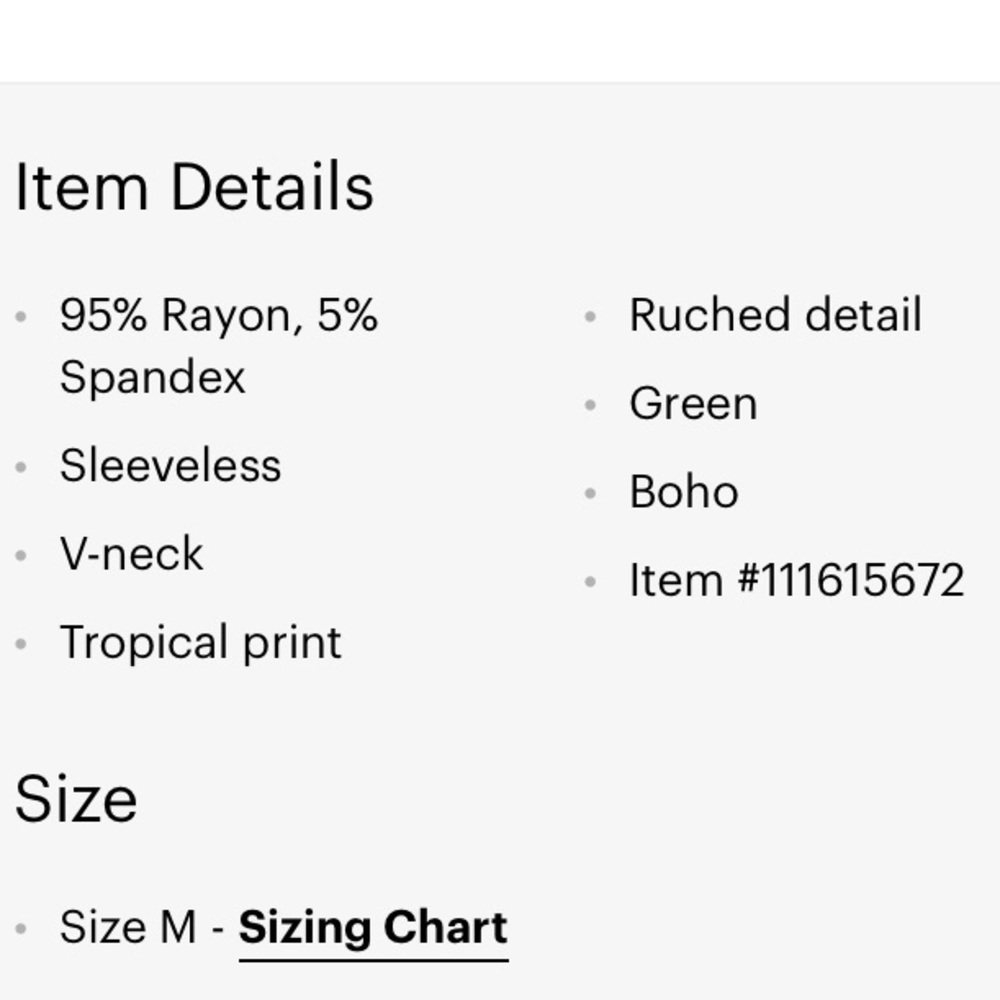The image size is (1000, 1000).
Task: Click the bullet beside Item number
Action: click(590, 581)
